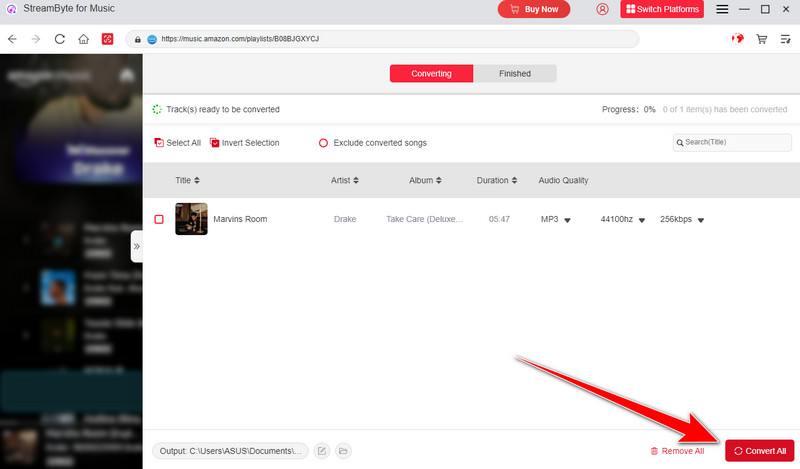This screenshot has height=469, width=800.
Task: Click Remove All
Action: (677, 451)
